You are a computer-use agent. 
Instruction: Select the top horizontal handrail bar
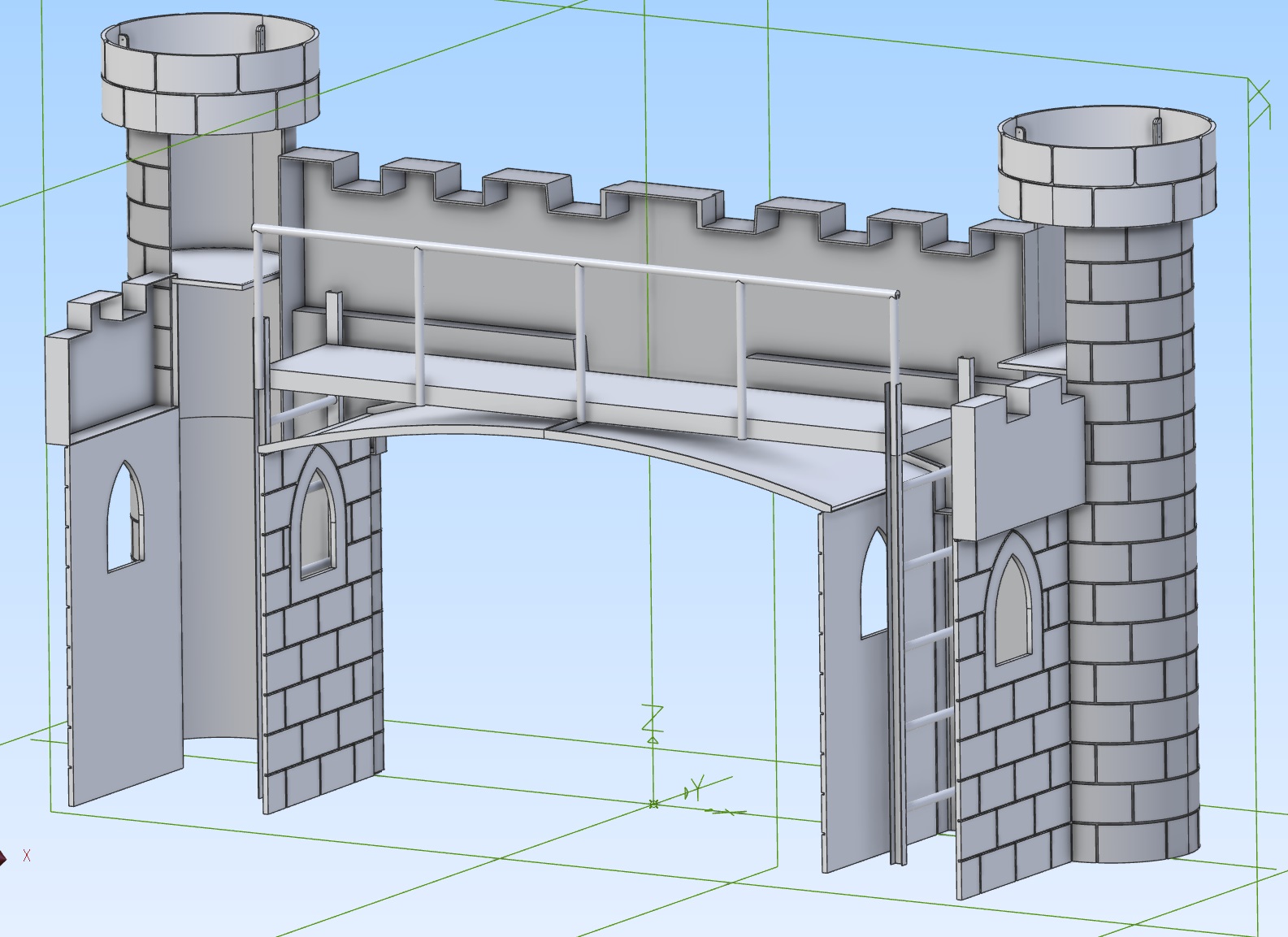click(569, 260)
